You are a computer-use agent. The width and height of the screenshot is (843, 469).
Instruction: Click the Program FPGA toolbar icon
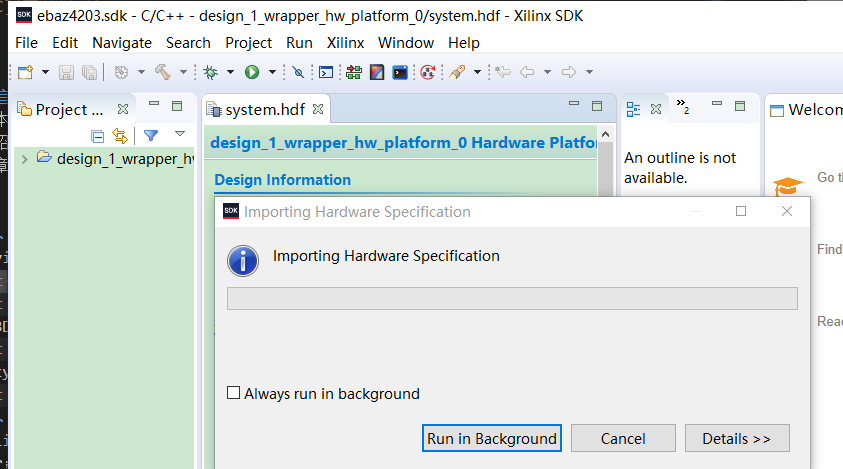coord(354,72)
